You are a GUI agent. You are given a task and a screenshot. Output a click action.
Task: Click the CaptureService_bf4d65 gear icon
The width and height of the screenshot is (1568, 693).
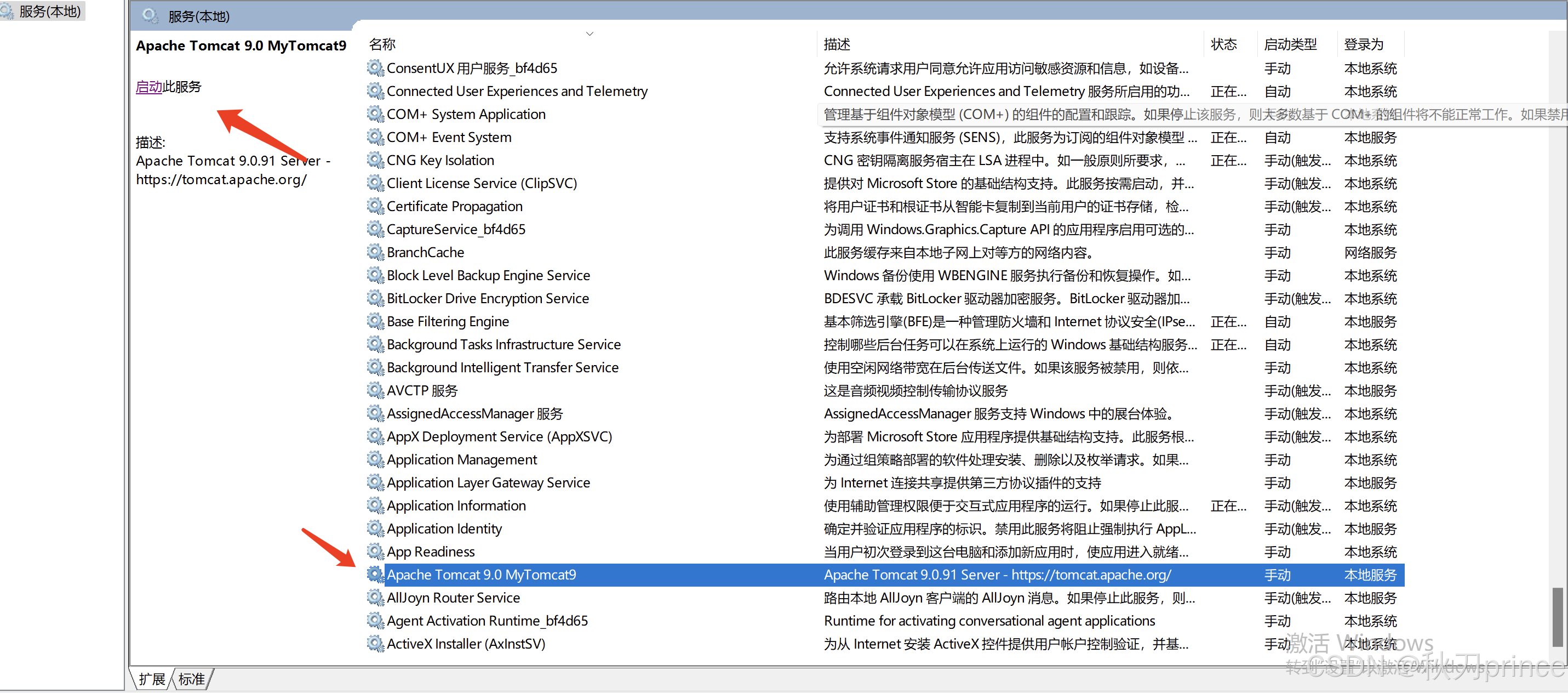[x=376, y=229]
